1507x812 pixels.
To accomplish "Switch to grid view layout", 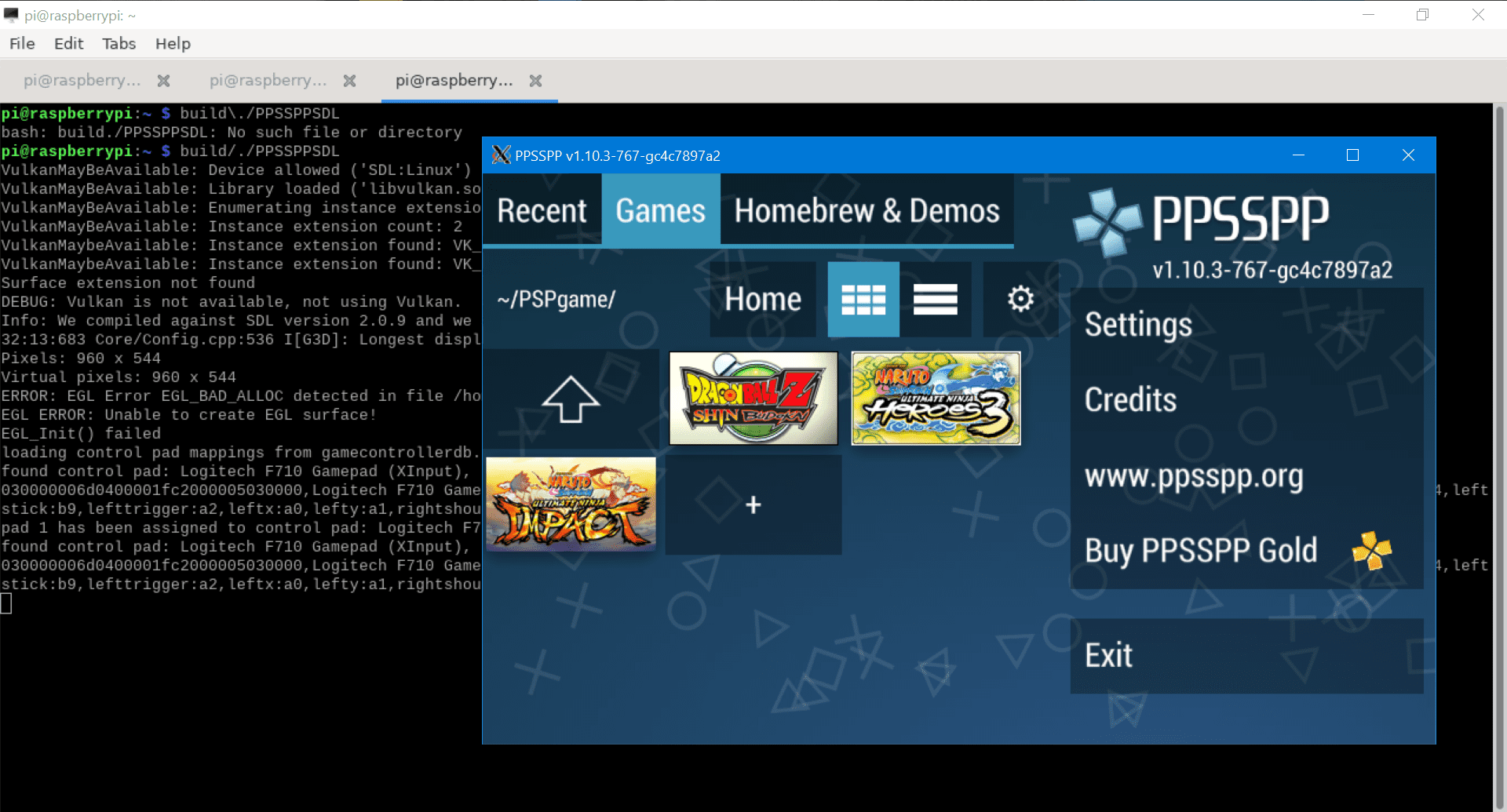I will click(x=863, y=300).
